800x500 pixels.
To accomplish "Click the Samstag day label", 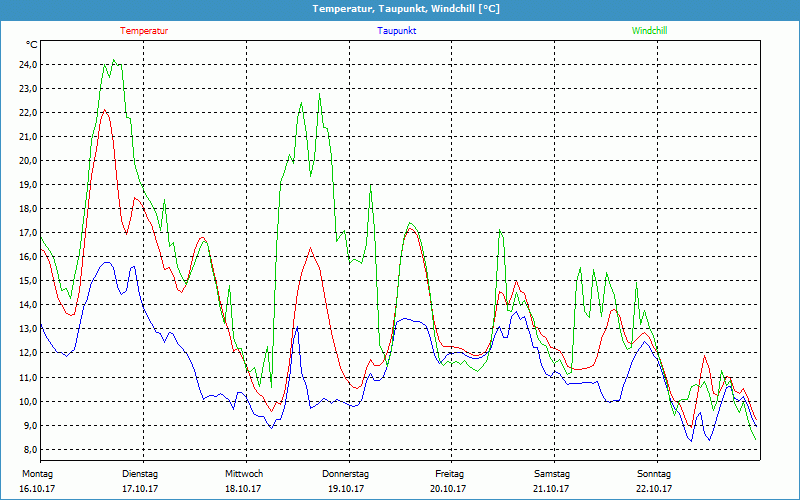I will (552, 474).
